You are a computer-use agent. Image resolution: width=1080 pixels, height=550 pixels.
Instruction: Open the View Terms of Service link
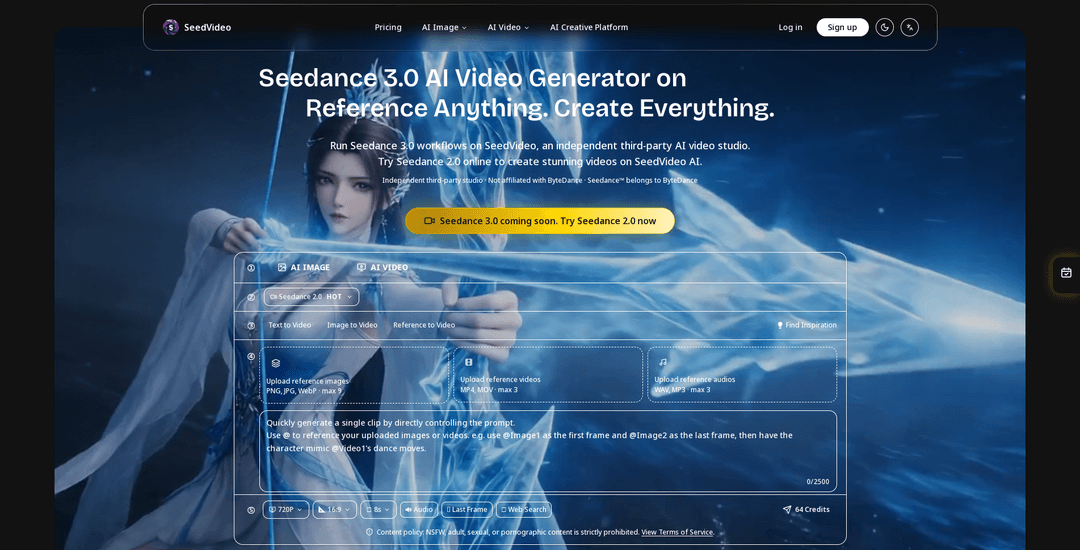pos(677,532)
